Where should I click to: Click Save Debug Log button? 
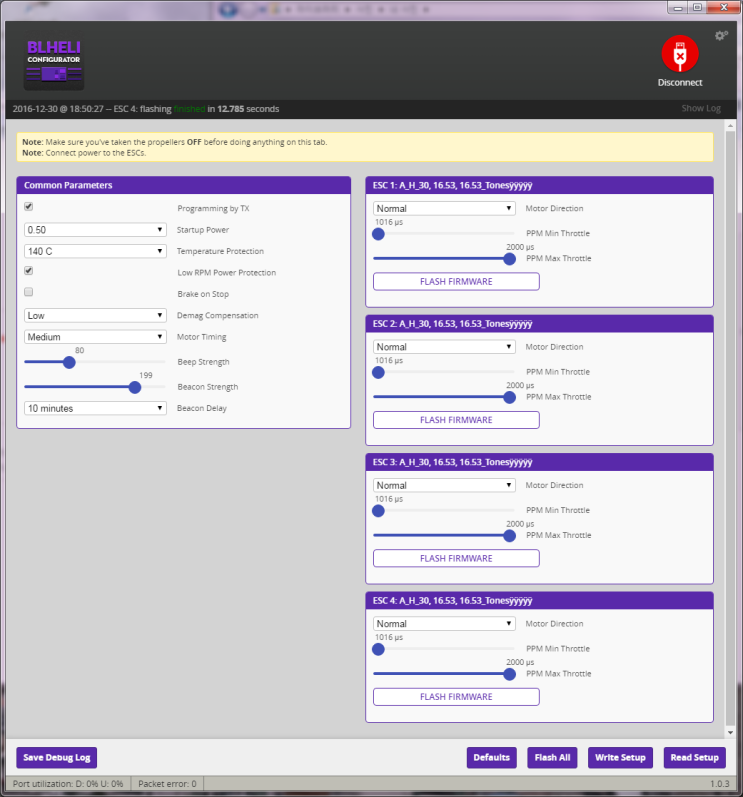(57, 758)
